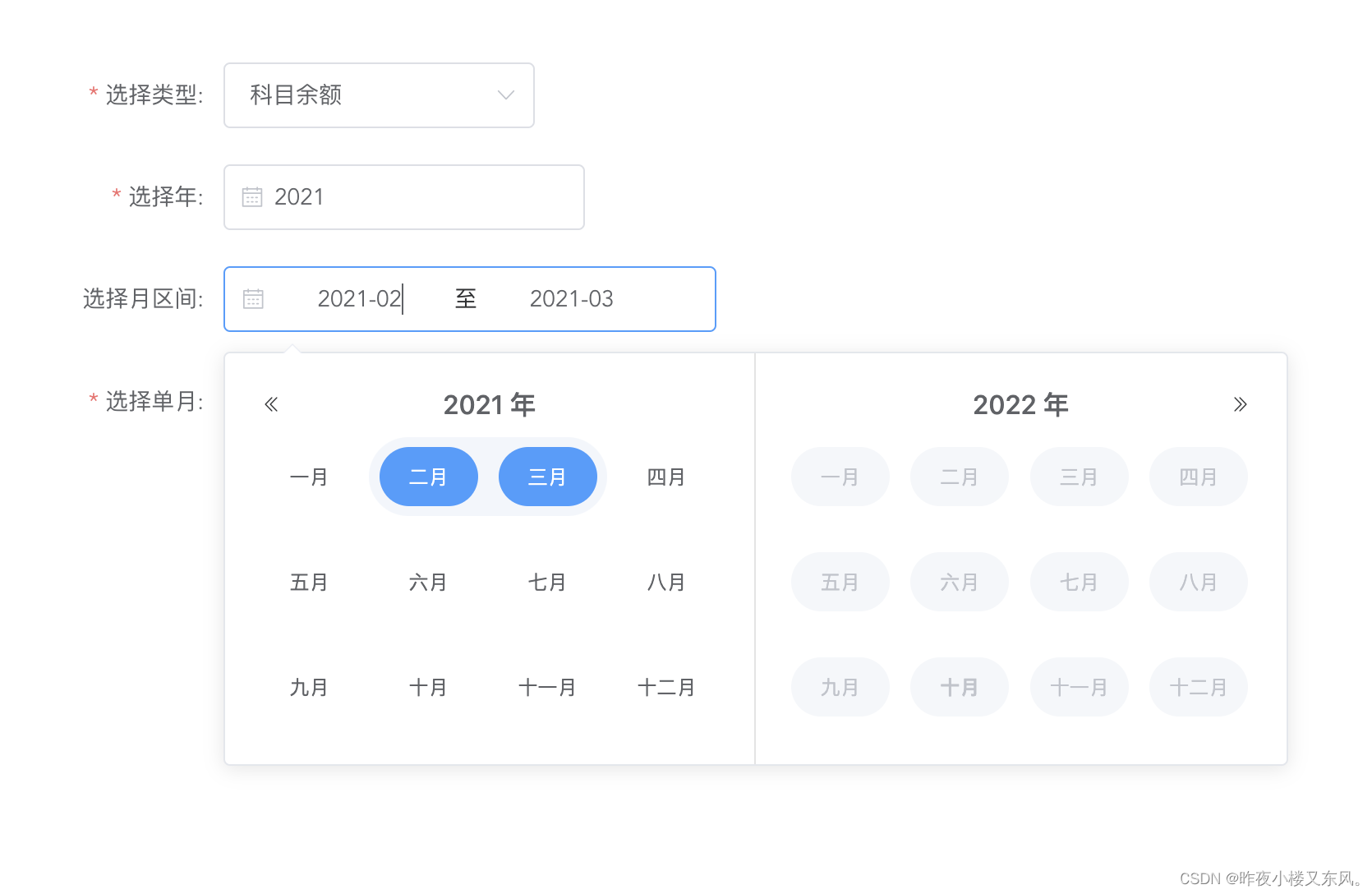
Task: Click the required asterisk beside 选择单月
Action: (x=92, y=399)
